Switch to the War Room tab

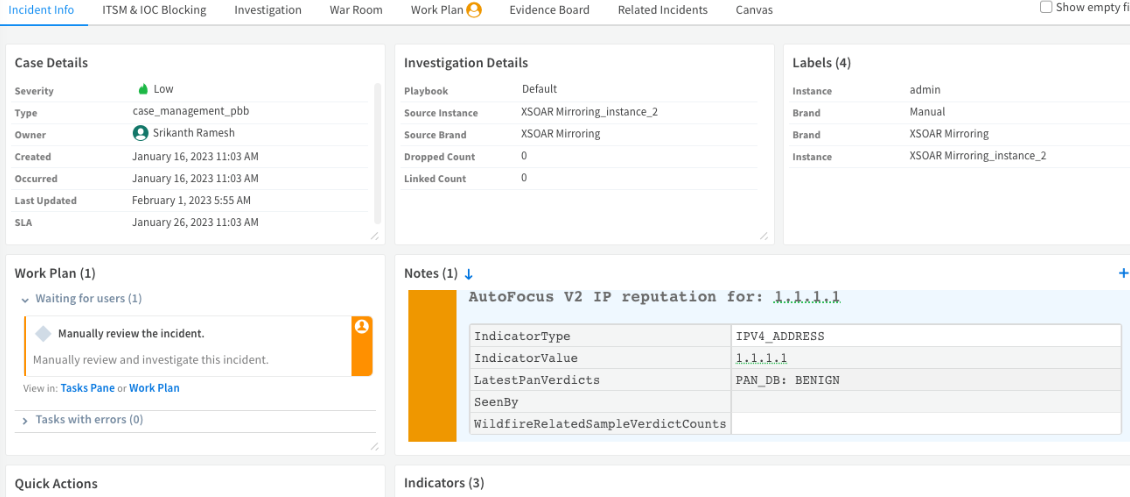pos(356,10)
